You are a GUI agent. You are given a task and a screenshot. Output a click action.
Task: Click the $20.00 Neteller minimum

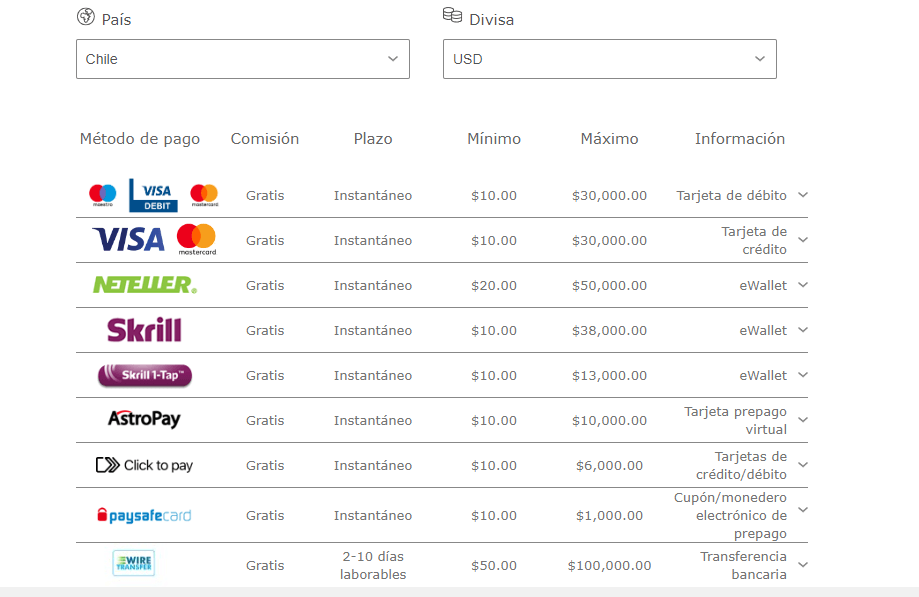click(494, 285)
